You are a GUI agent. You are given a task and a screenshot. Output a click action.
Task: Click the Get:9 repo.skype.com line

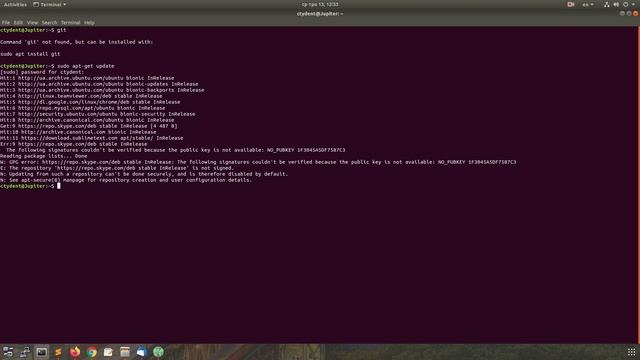pyautogui.click(x=89, y=126)
